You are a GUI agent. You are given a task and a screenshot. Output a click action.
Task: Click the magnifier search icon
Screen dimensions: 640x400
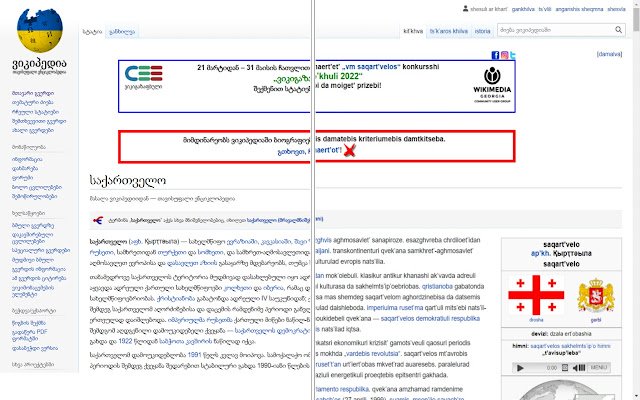(618, 30)
